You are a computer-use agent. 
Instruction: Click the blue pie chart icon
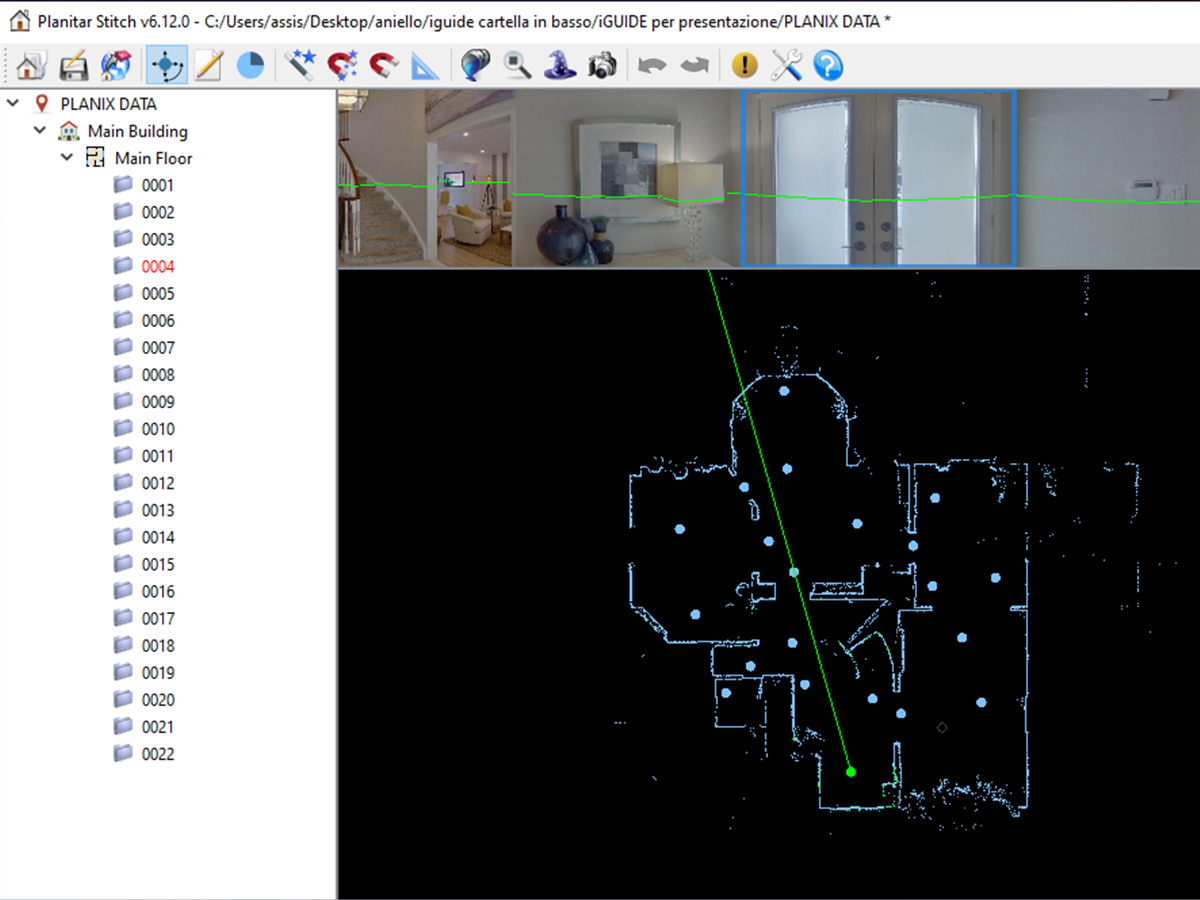click(x=250, y=66)
